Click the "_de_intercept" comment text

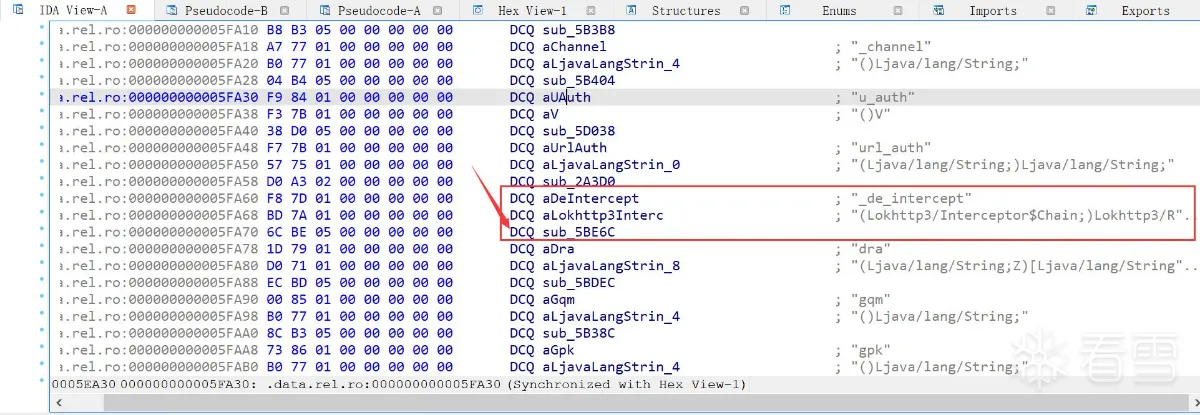tap(912, 198)
